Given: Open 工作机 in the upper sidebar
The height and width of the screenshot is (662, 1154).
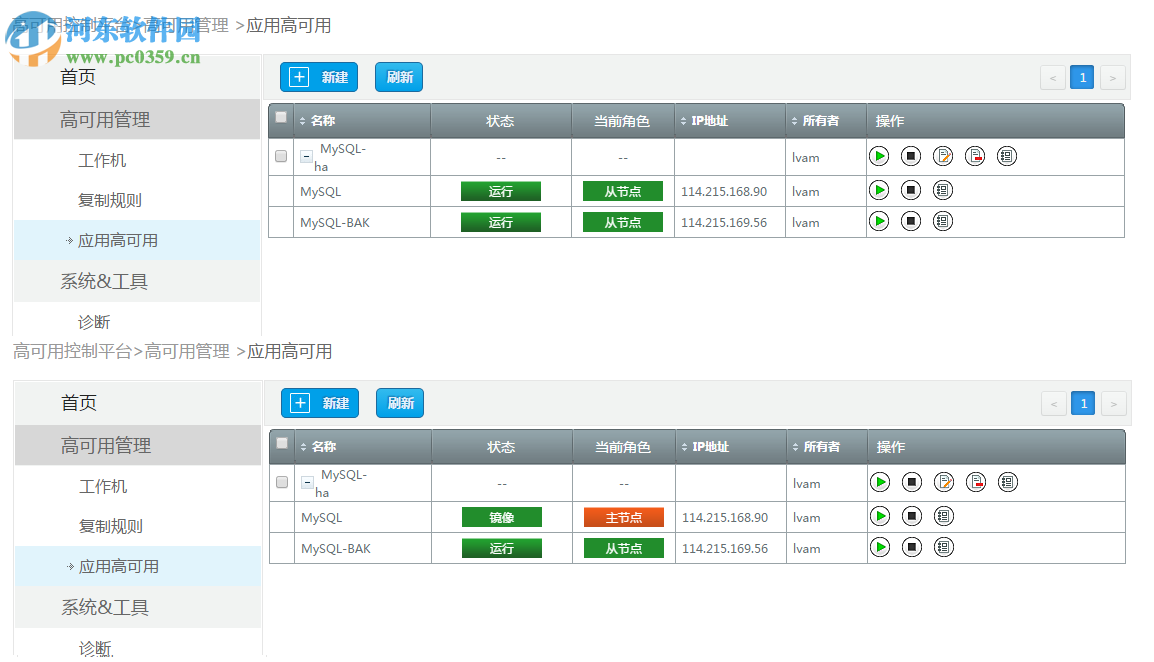Looking at the screenshot, I should point(102,160).
